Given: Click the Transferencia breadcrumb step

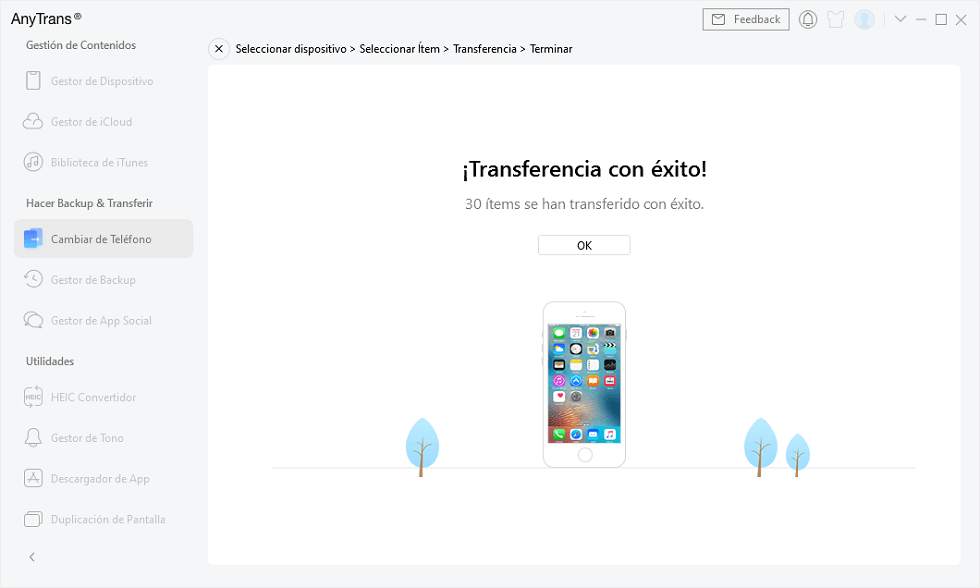Looking at the screenshot, I should pos(484,49).
